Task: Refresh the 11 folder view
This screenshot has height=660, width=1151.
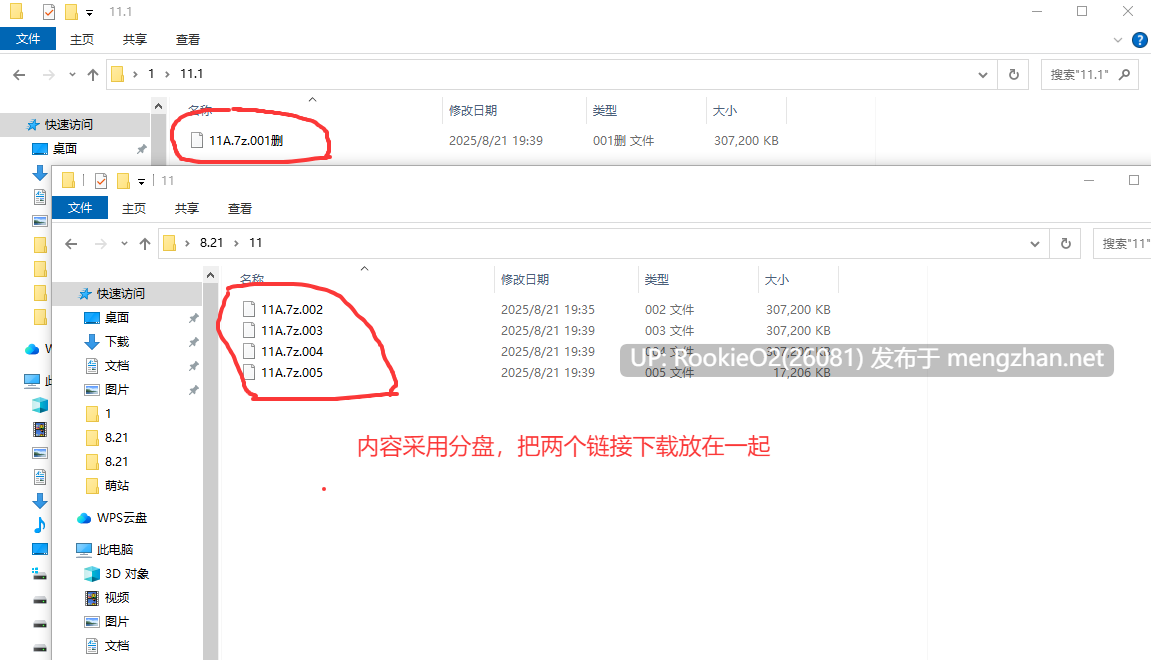Action: pos(1066,244)
